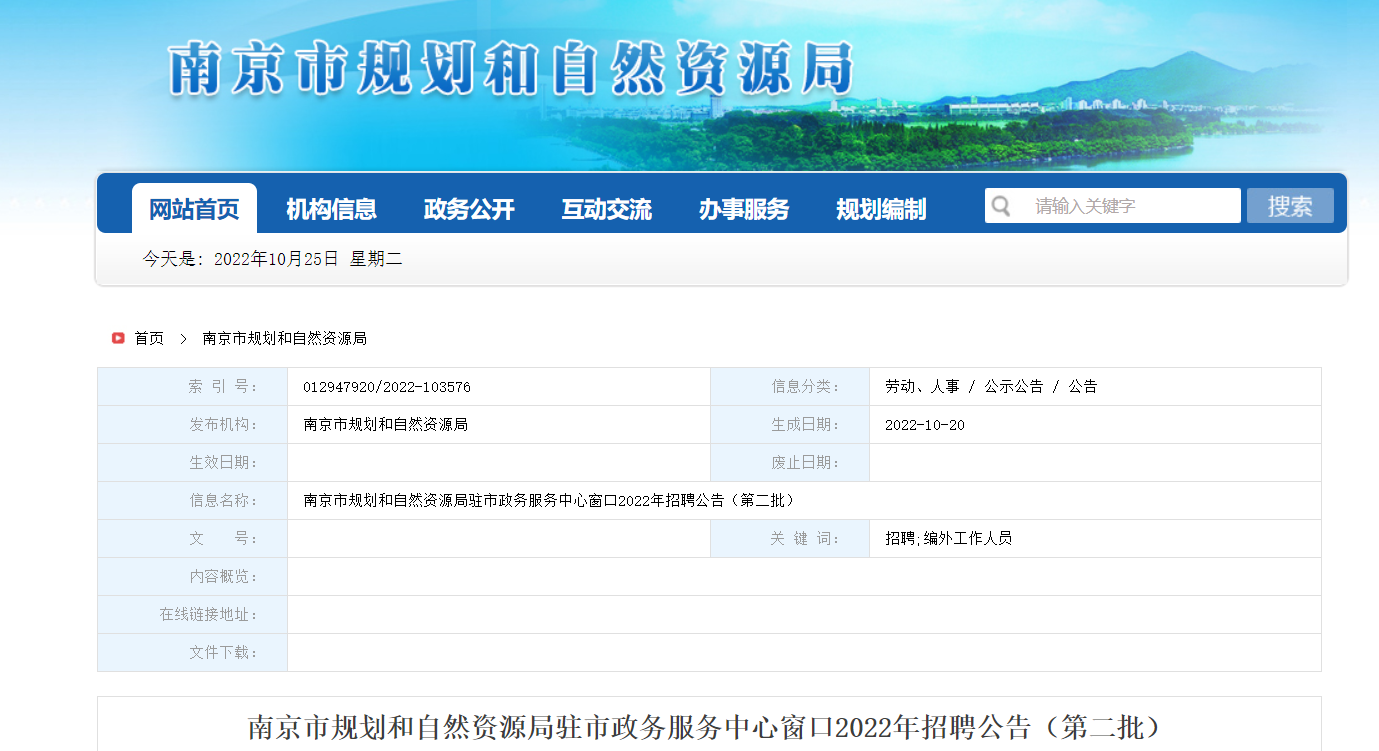Click the article heading 招聘公告（第二批）
Image resolution: width=1379 pixels, height=751 pixels.
point(708,727)
